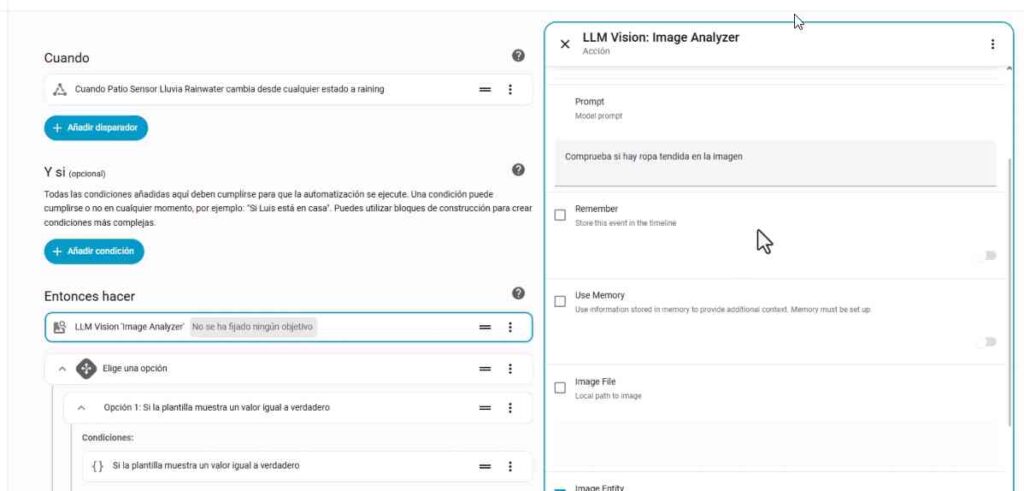Close the LLM Vision Image Analyzer panel
Viewport: 1024px width, 491px height.
pos(565,44)
